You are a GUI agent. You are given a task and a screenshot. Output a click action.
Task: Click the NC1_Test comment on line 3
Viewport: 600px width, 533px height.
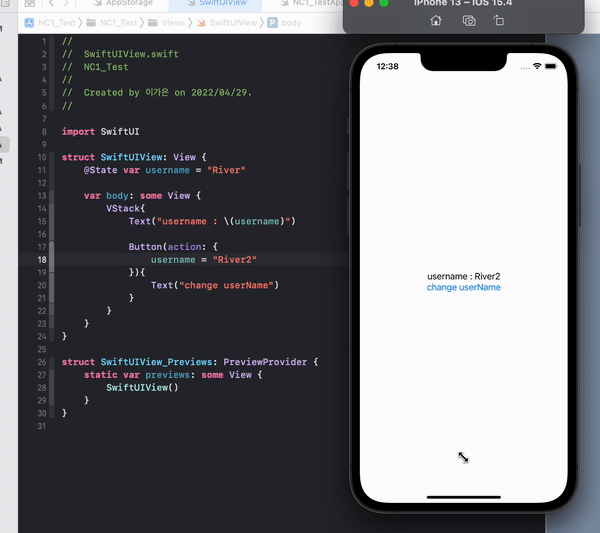[x=95, y=67]
